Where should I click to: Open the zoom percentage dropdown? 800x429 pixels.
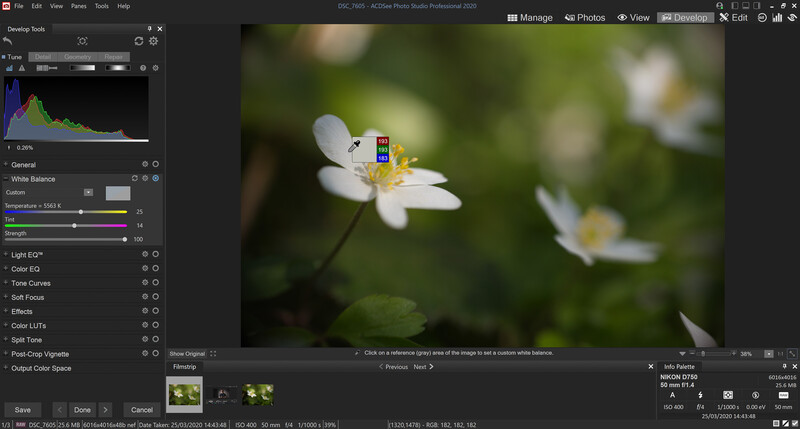pyautogui.click(x=768, y=354)
